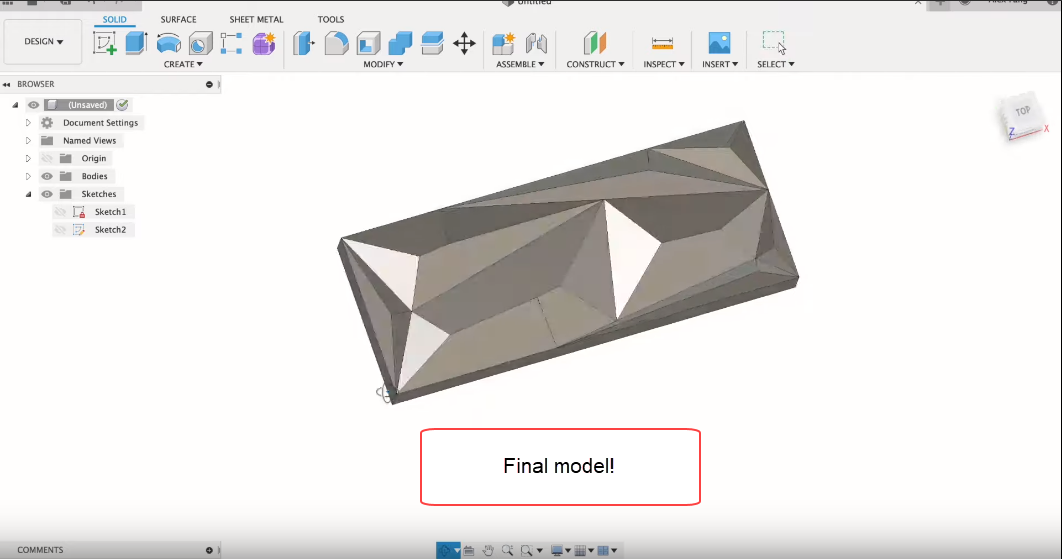Click the Orbit navigation tool
The width and height of the screenshot is (1062, 559).
444,550
